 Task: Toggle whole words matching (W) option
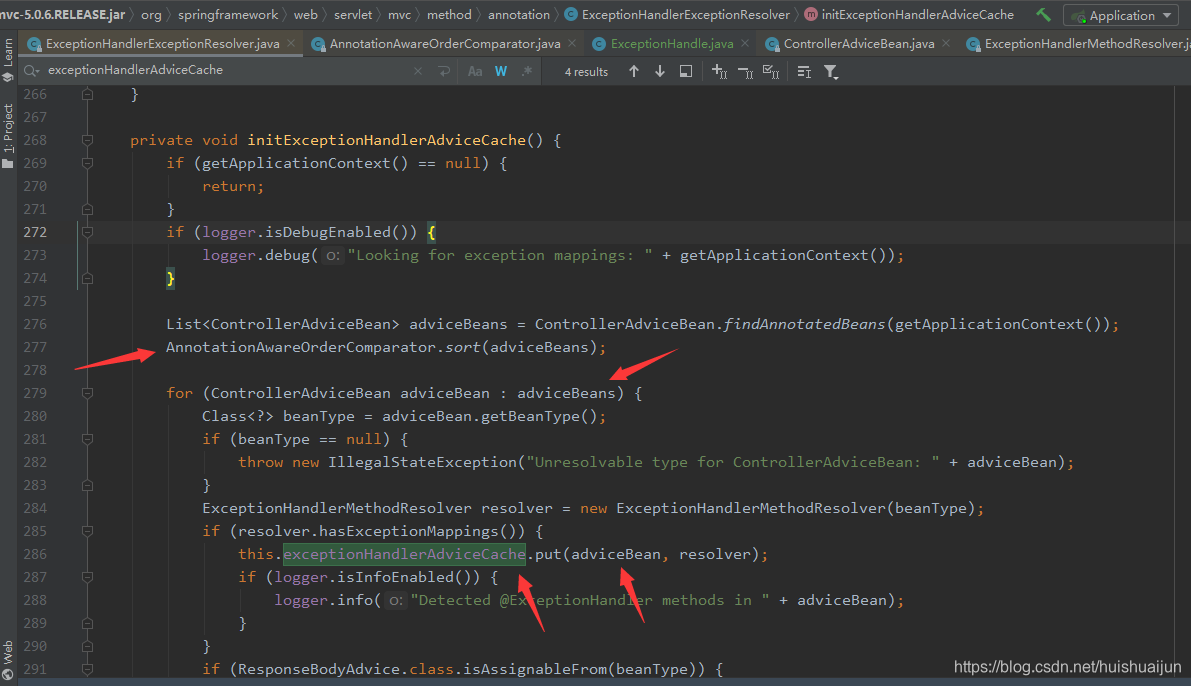(501, 70)
